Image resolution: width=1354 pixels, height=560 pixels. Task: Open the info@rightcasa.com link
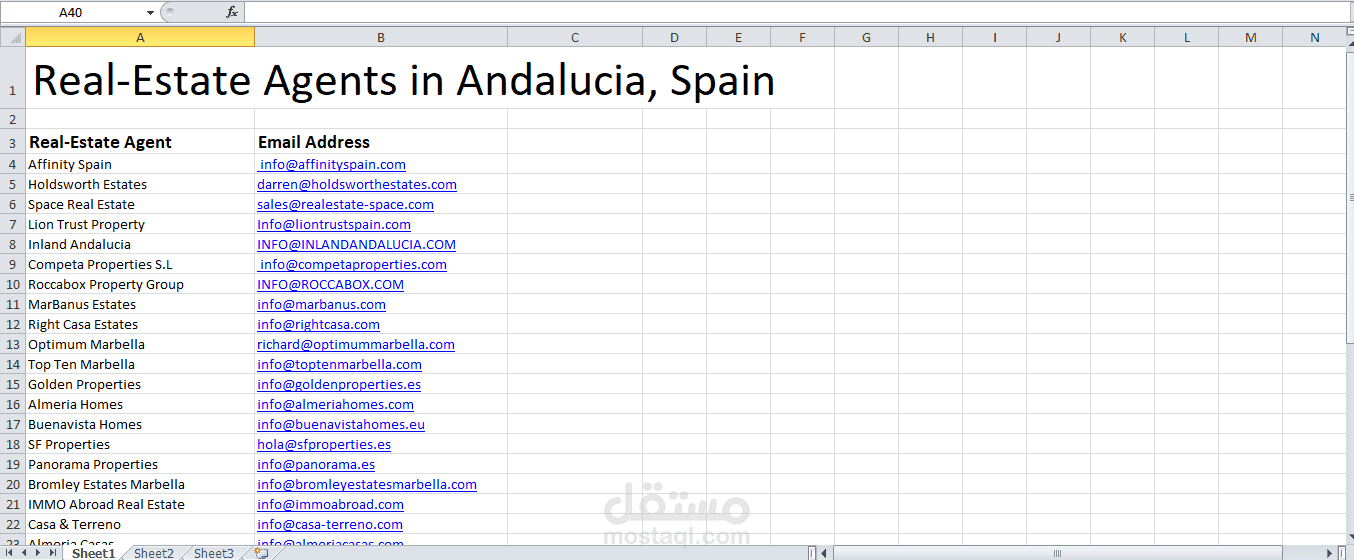pos(318,324)
